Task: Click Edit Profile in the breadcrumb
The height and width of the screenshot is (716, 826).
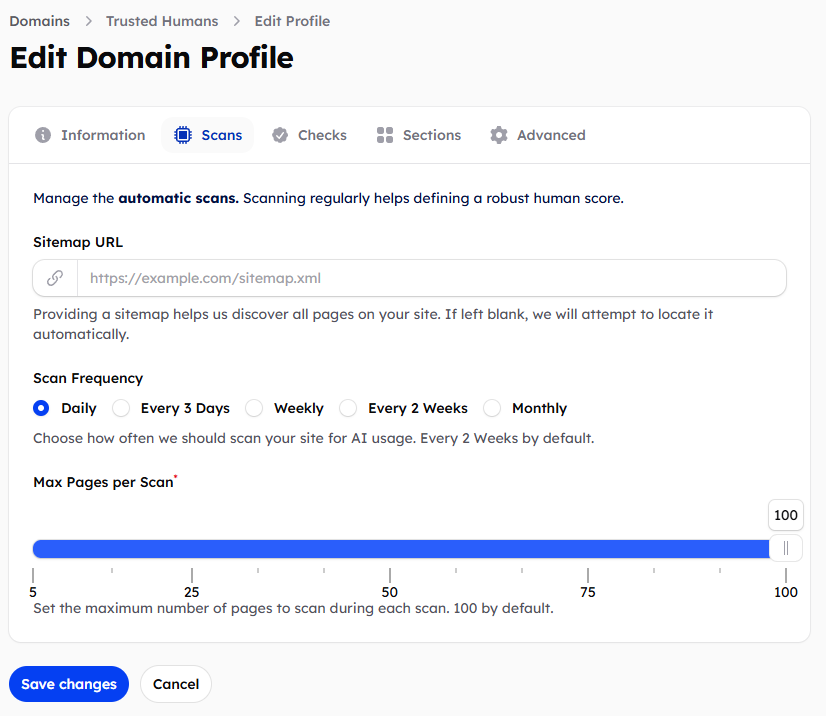Action: point(292,21)
